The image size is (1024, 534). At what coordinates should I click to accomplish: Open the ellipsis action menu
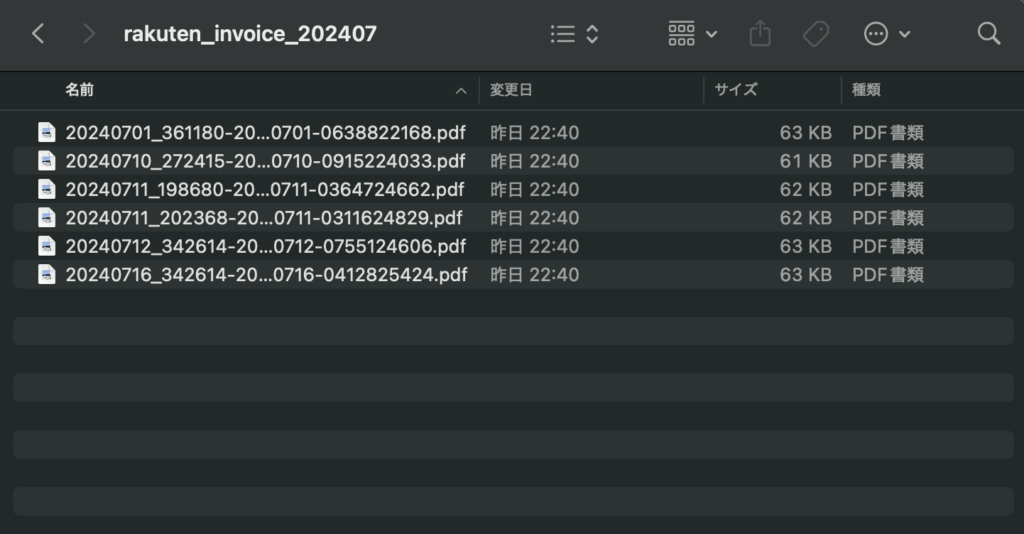[886, 34]
